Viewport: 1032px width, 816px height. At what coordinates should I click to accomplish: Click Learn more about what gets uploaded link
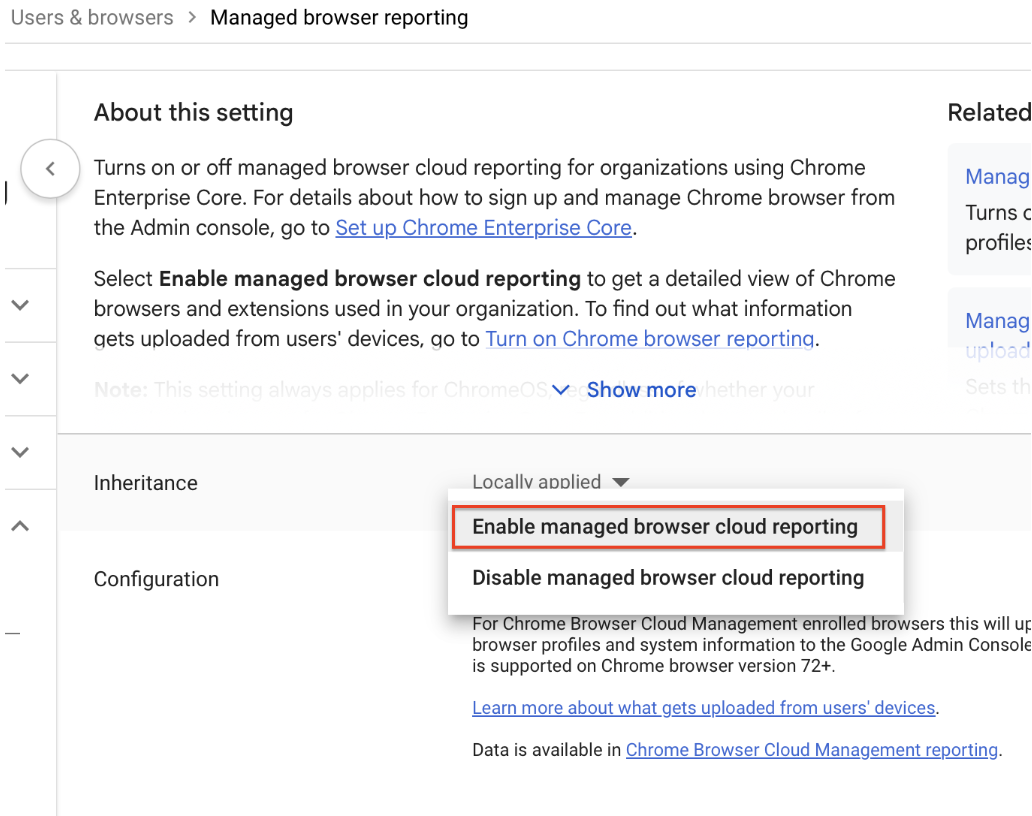point(702,707)
